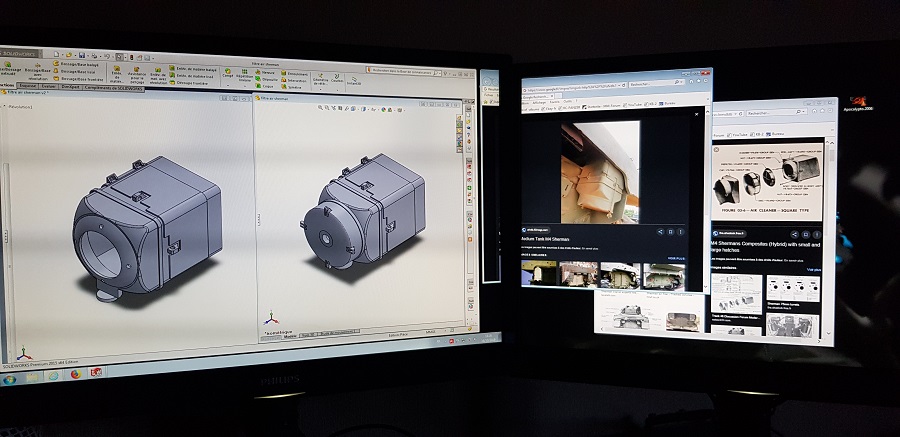Image resolution: width=900 pixels, height=437 pixels.
Task: Open Internet Explorer from the taskbar
Action: pyautogui.click(x=53, y=376)
